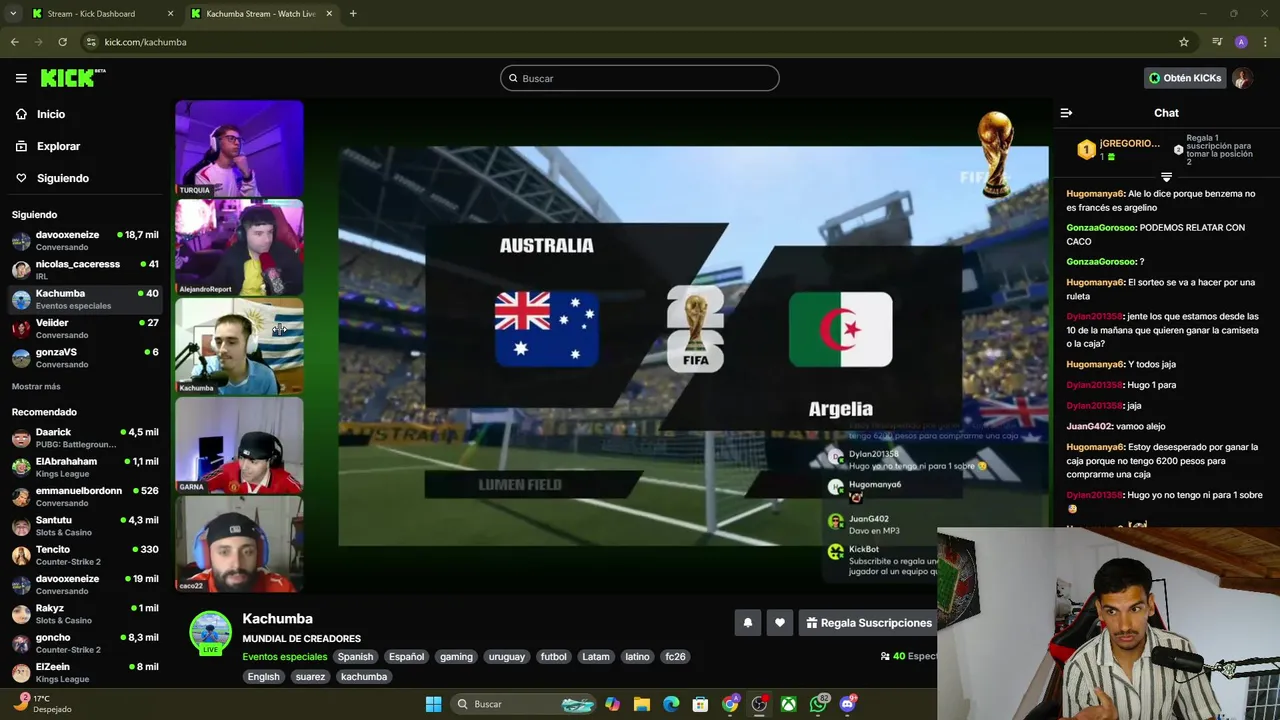Click the Español tag
1280x720 pixels.
tap(406, 657)
